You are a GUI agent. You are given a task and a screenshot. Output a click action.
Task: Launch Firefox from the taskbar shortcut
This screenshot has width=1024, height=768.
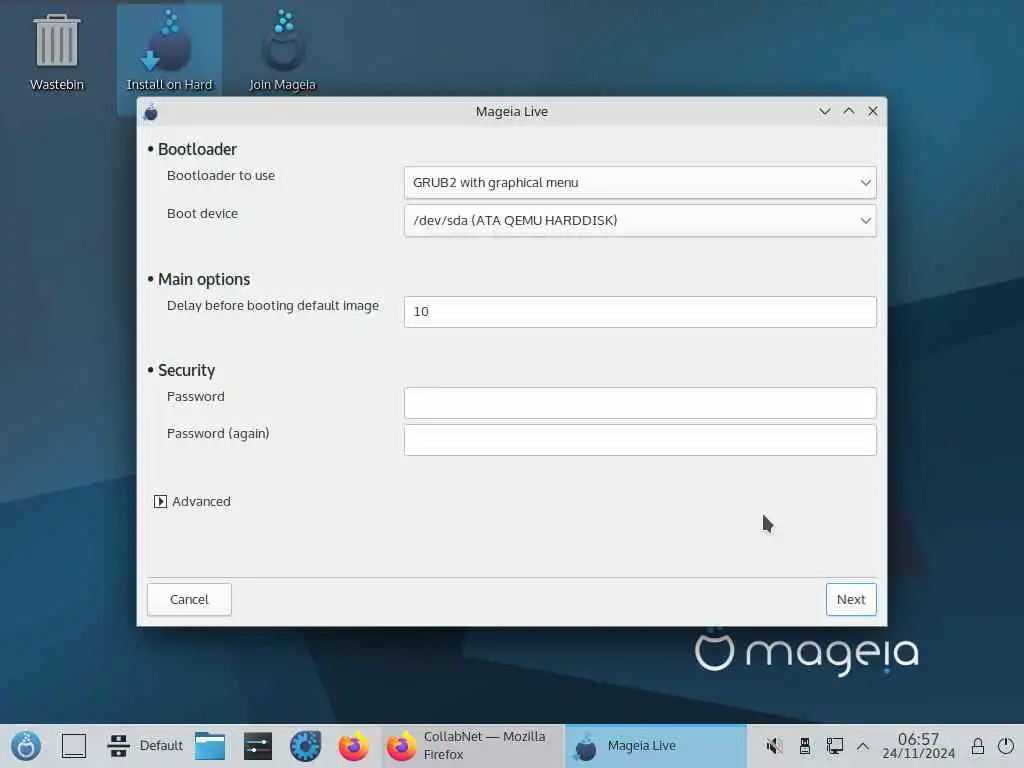pos(353,746)
